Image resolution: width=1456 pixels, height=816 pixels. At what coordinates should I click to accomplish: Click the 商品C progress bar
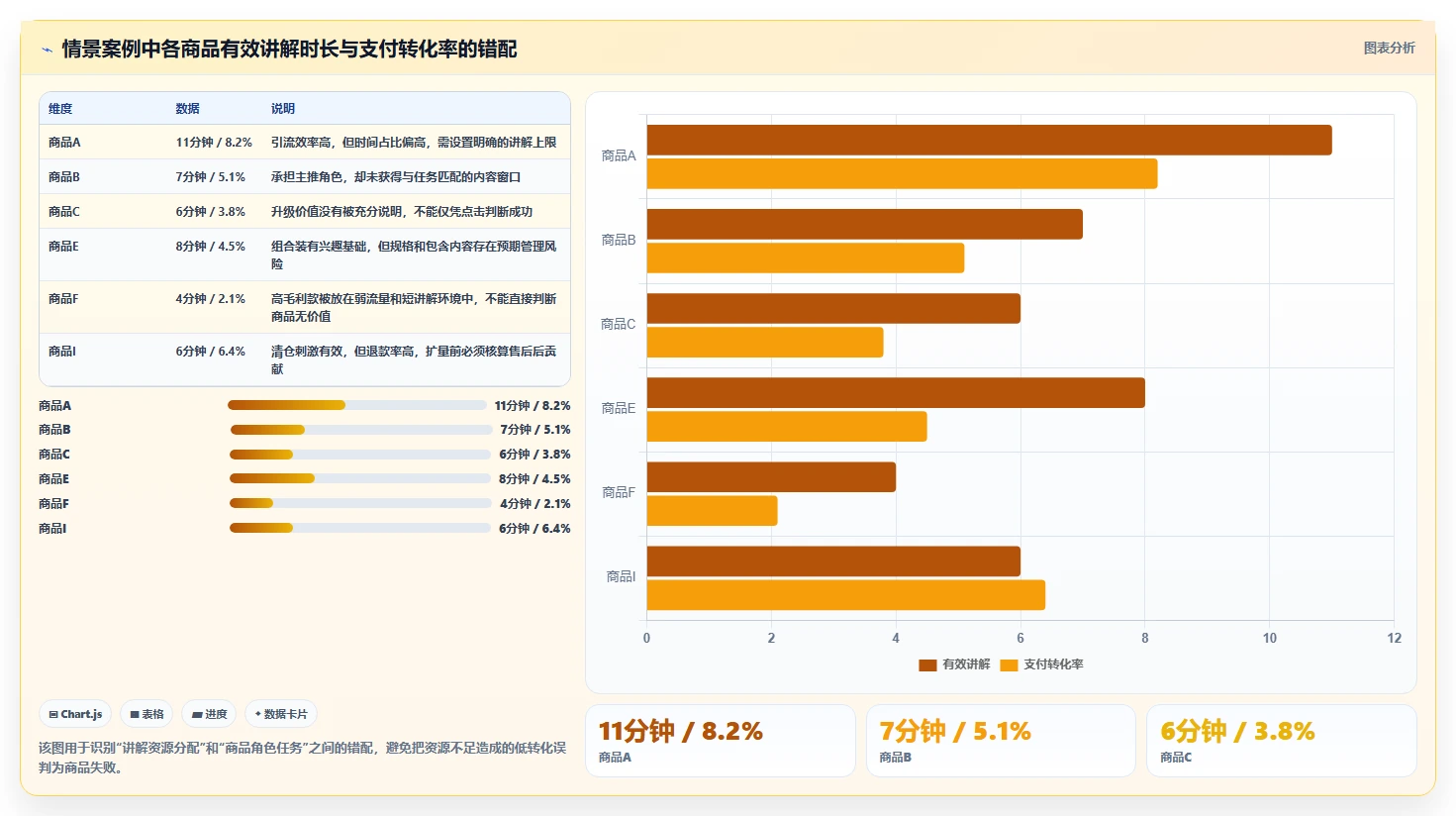pyautogui.click(x=360, y=455)
